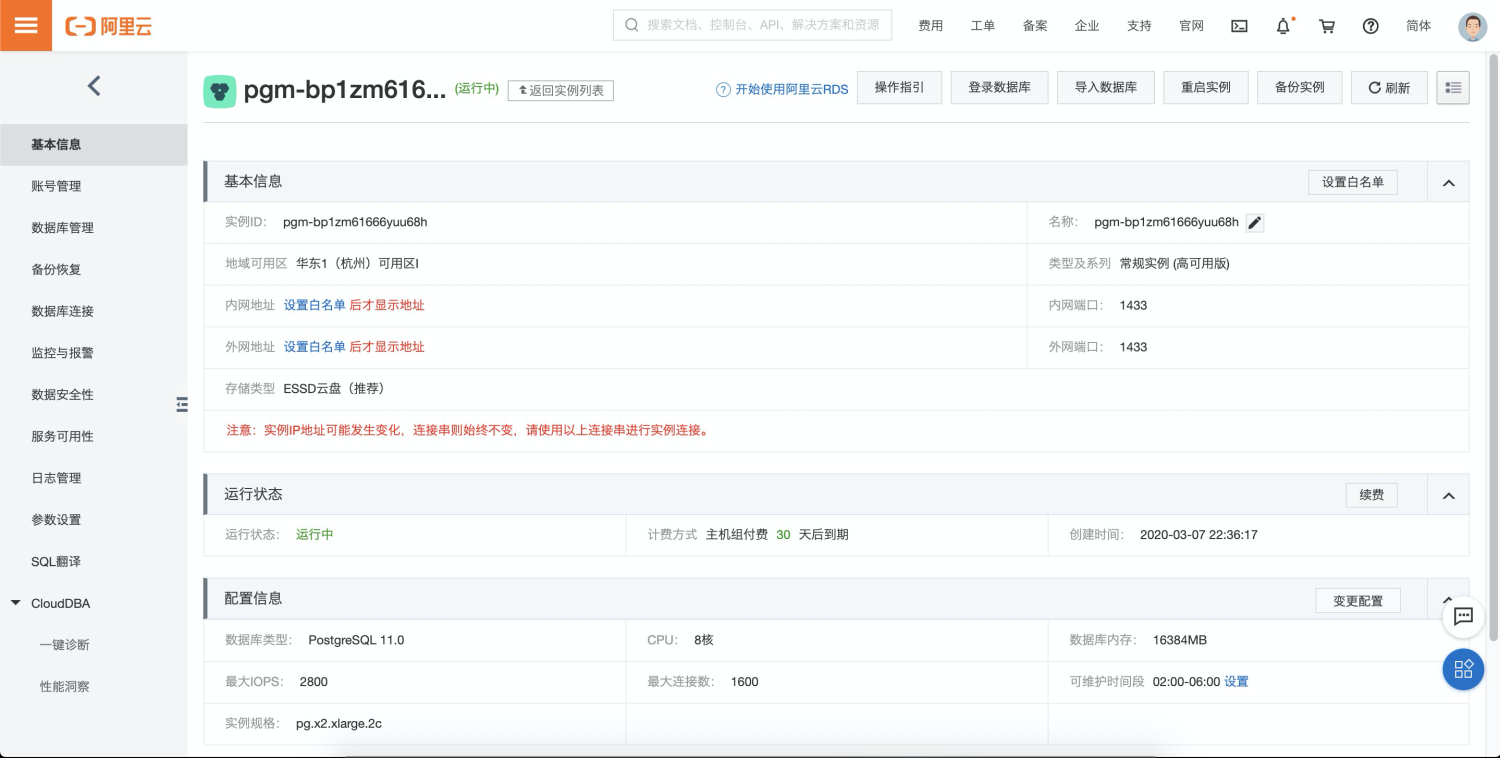Open the 简体 language dropdown
The image size is (1500, 758).
pyautogui.click(x=1419, y=26)
